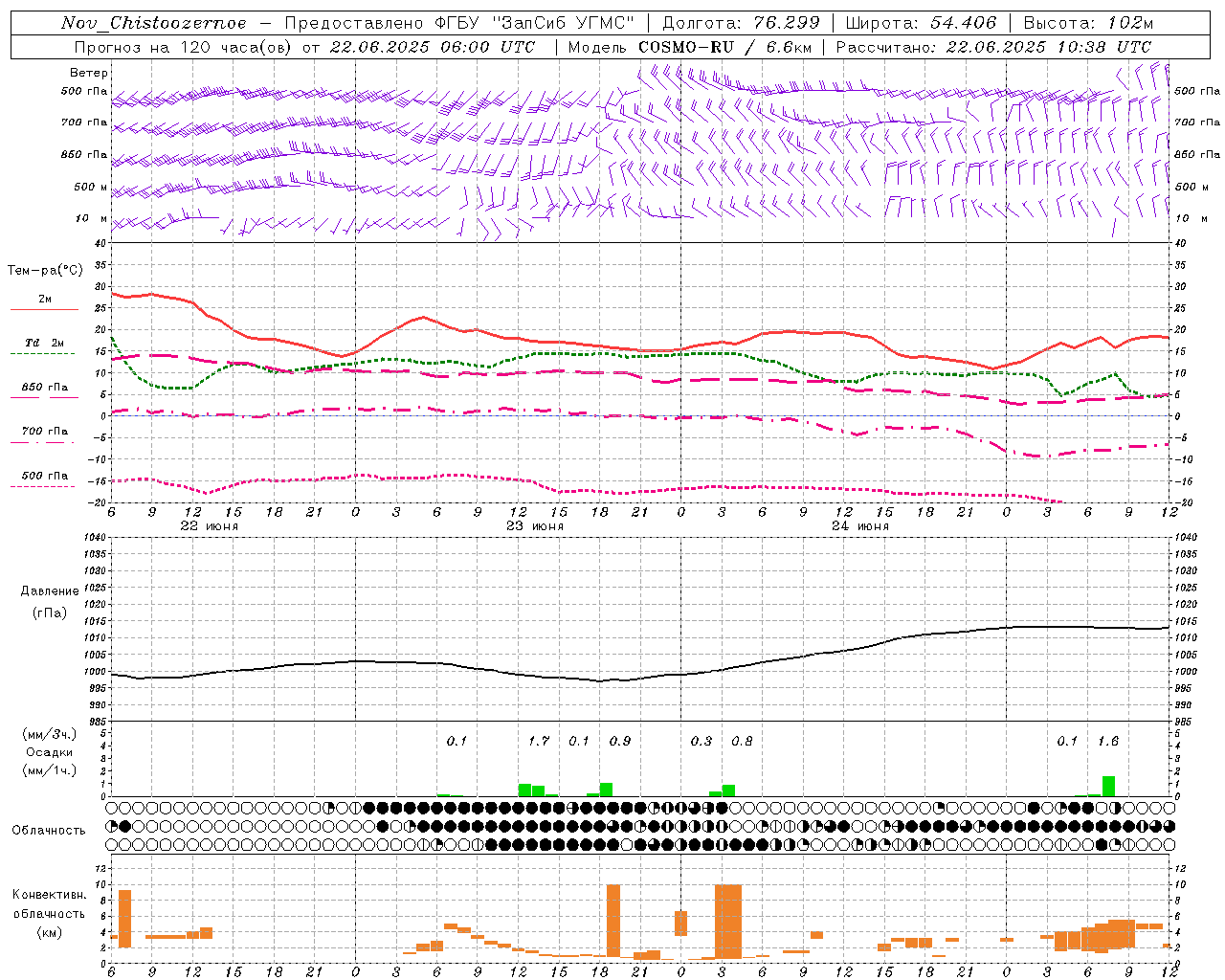
Task: Click the 'Конвективн.' panel label
Action: (x=49, y=895)
